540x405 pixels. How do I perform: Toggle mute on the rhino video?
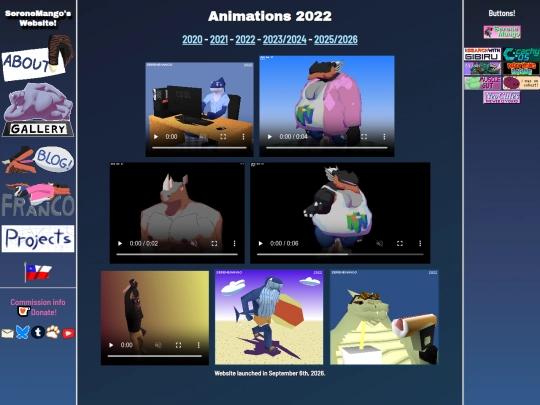[194, 243]
